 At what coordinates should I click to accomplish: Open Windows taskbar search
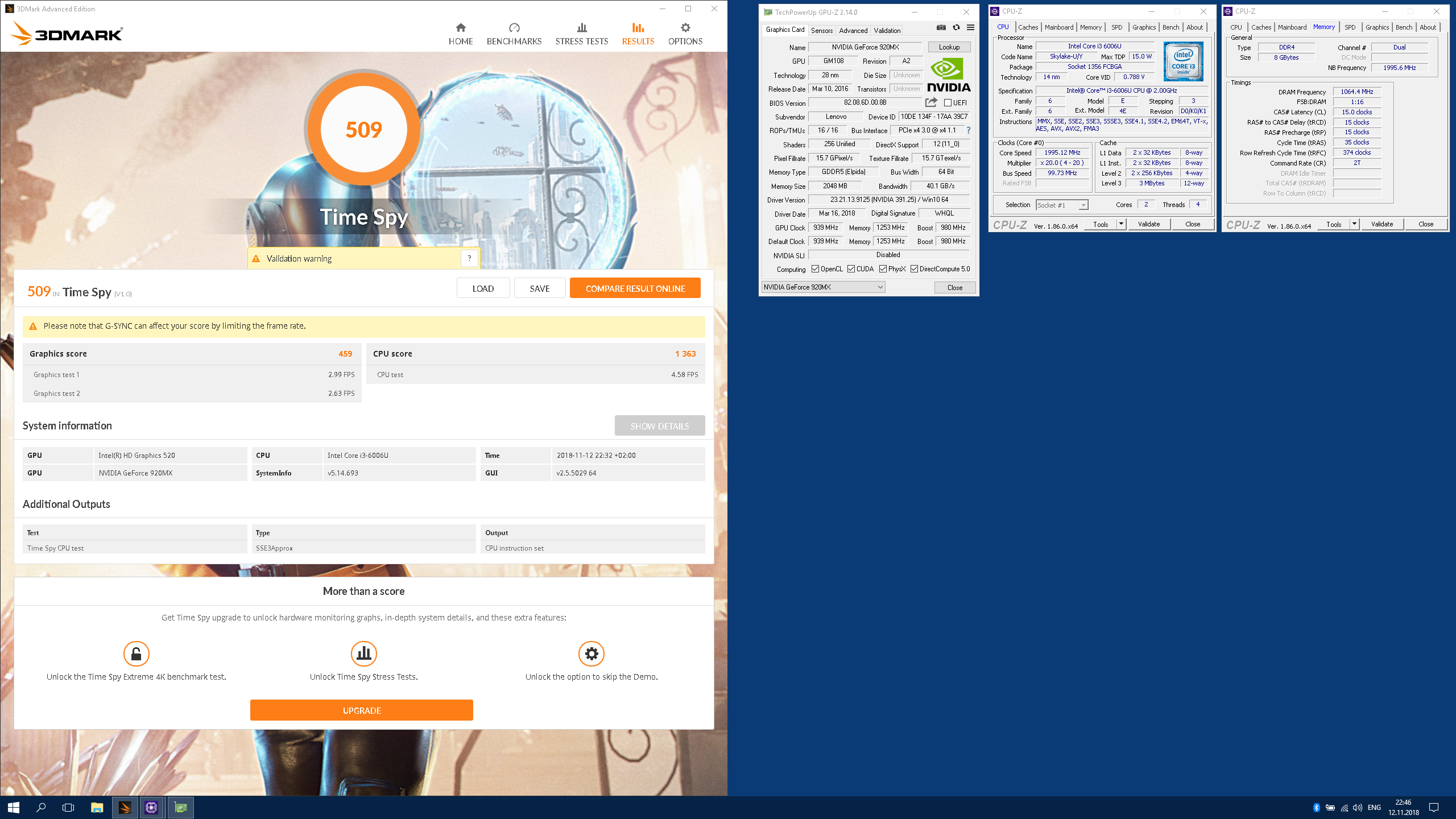tap(41, 807)
